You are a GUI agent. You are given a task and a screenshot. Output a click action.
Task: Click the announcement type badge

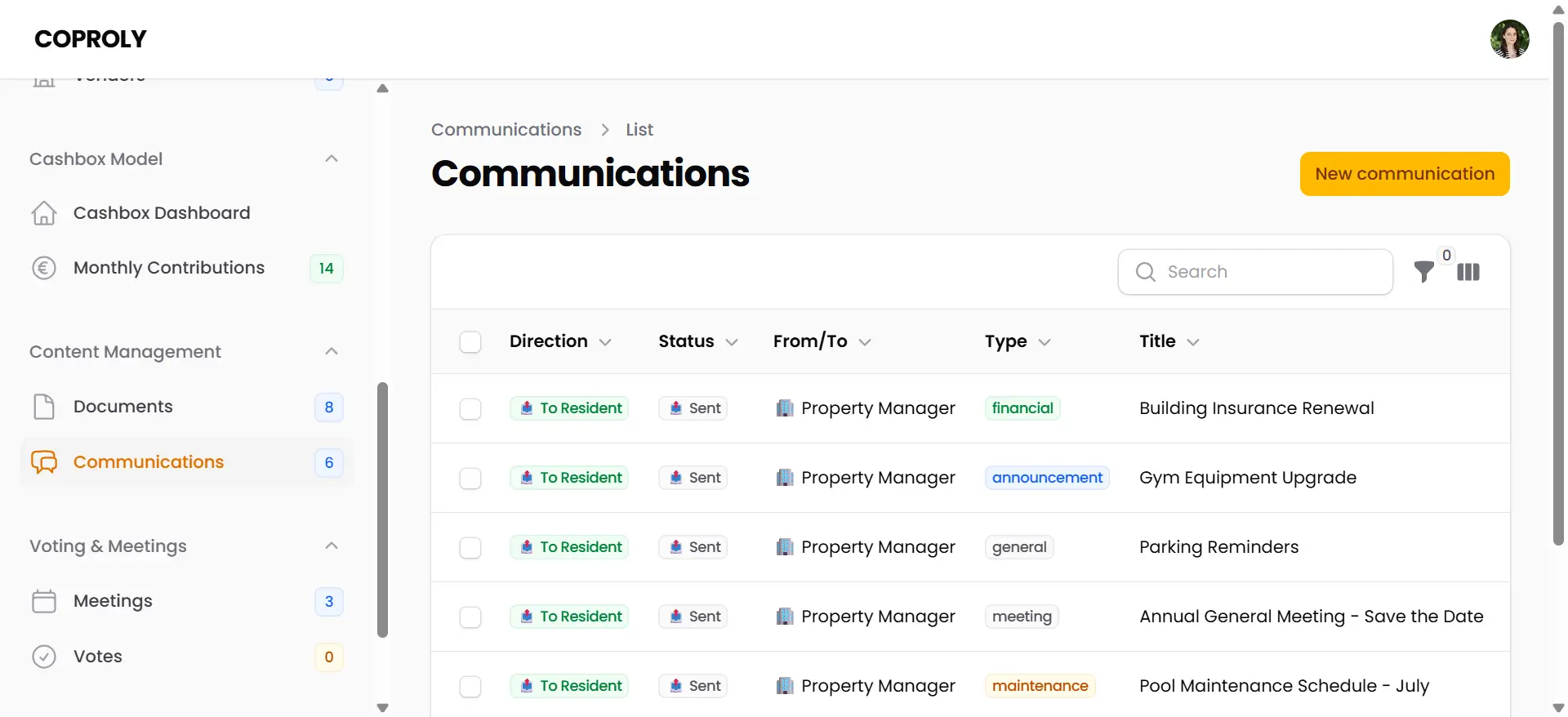coord(1047,478)
